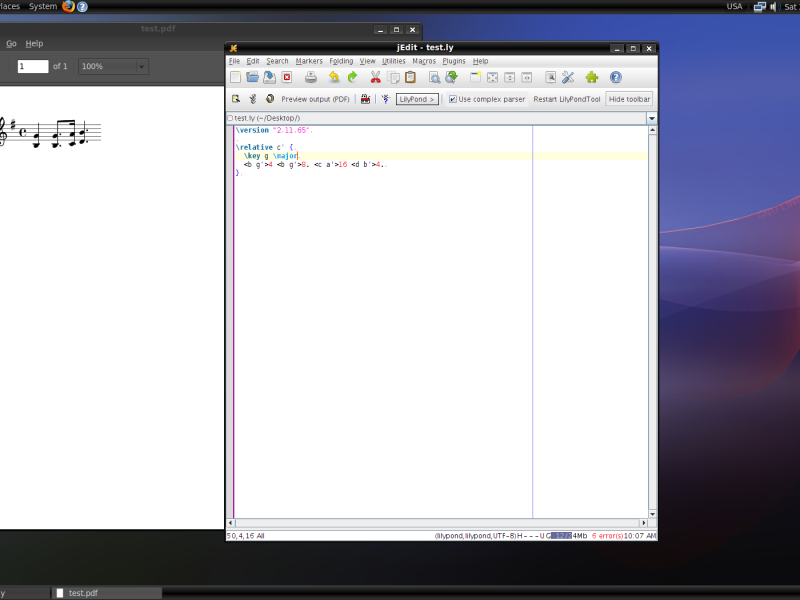Image resolution: width=800 pixels, height=600 pixels.
Task: Click the horizontal scrollbar right arrow
Action: pyautogui.click(x=643, y=523)
